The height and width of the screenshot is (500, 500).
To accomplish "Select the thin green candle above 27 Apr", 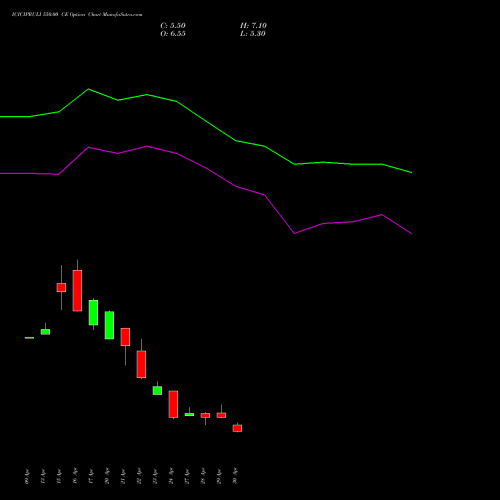I will [x=189, y=414].
